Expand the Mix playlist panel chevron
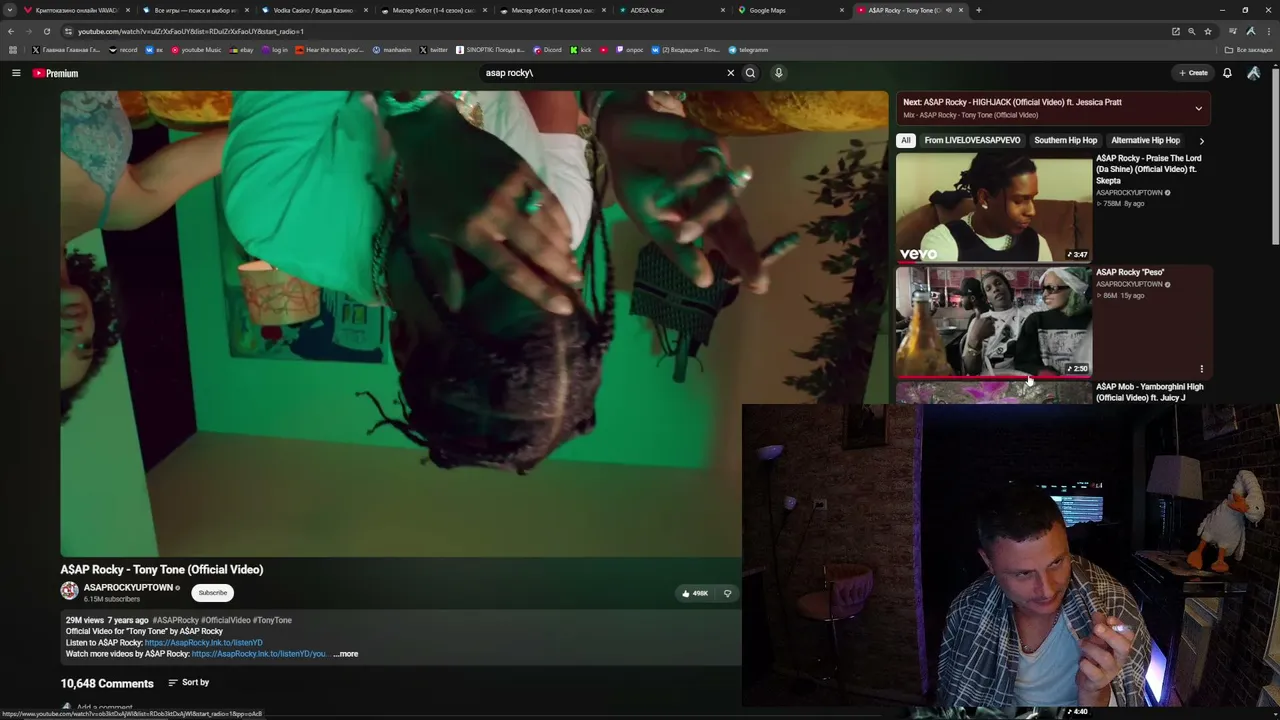Viewport: 1280px width, 720px height. pos(1198,108)
